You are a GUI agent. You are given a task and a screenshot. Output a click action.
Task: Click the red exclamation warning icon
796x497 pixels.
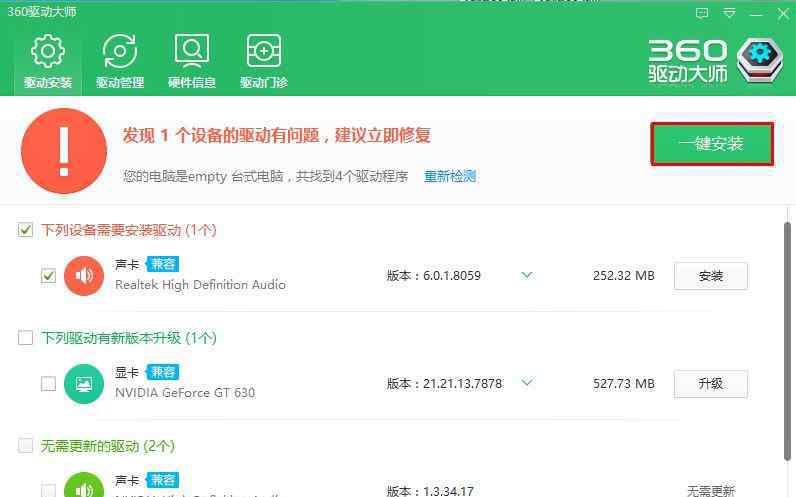[64, 151]
